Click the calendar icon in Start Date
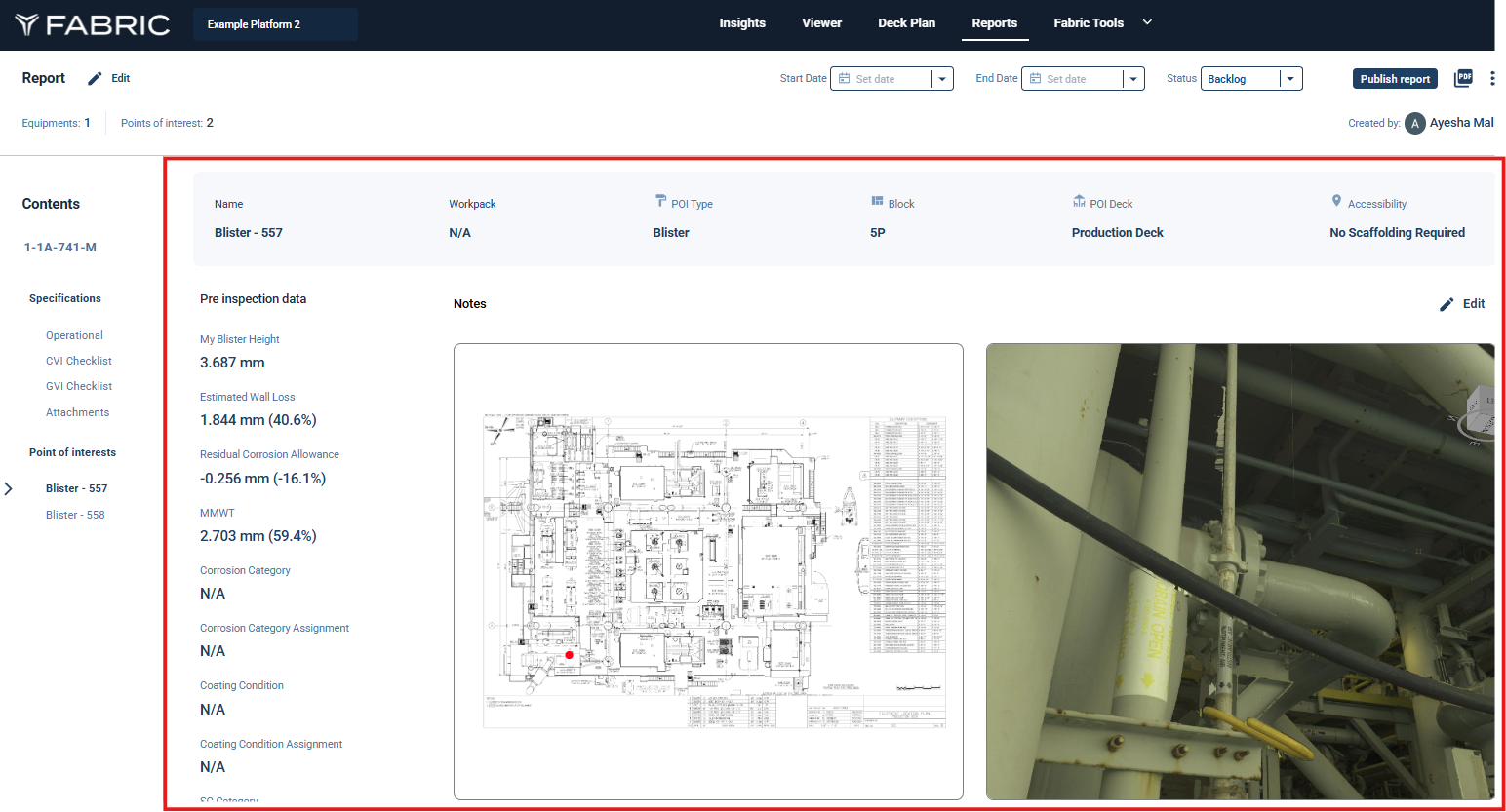 click(x=845, y=79)
